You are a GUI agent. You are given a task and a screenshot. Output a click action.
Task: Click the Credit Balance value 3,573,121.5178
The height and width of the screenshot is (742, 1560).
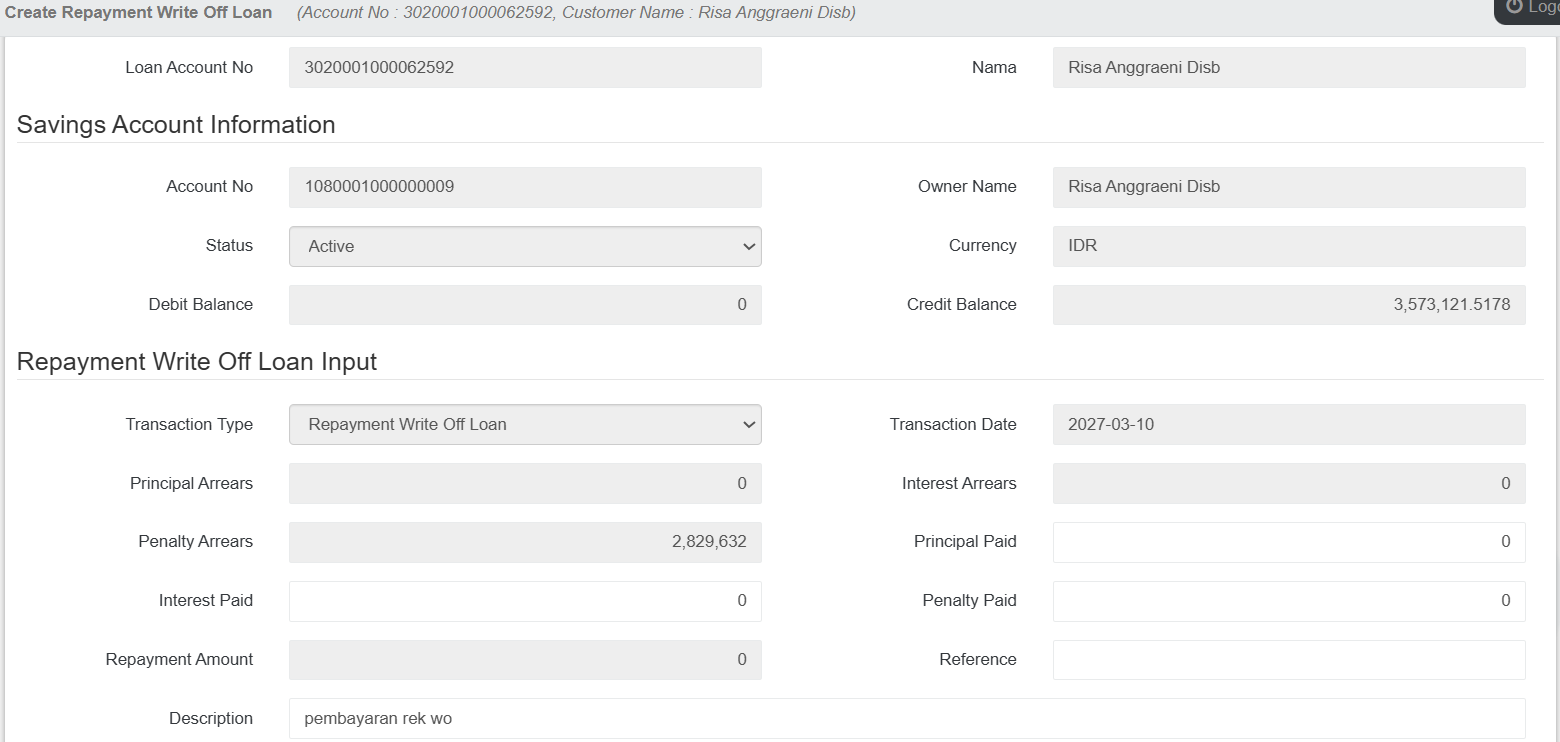(1288, 304)
